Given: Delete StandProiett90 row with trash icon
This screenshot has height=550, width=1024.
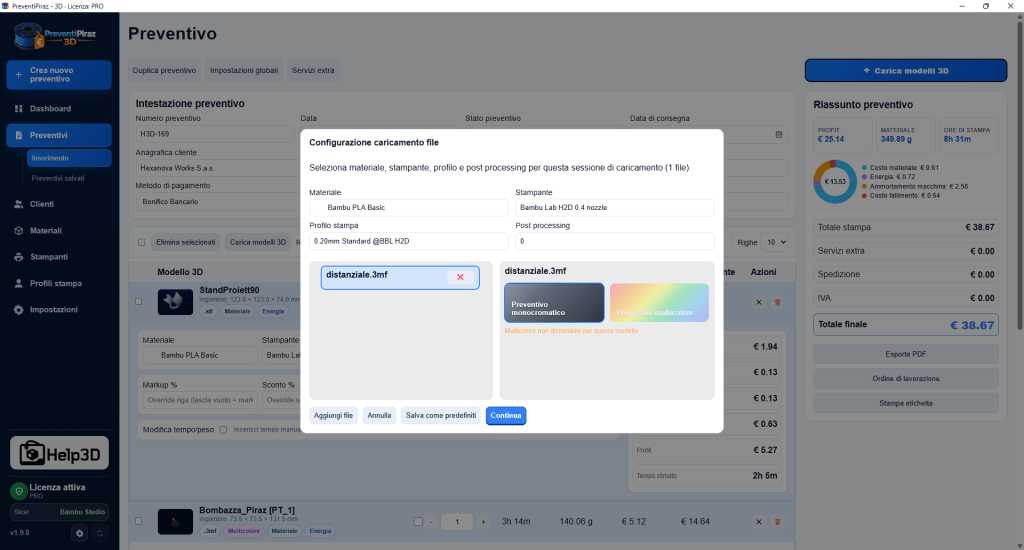Looking at the screenshot, I should click(777, 302).
